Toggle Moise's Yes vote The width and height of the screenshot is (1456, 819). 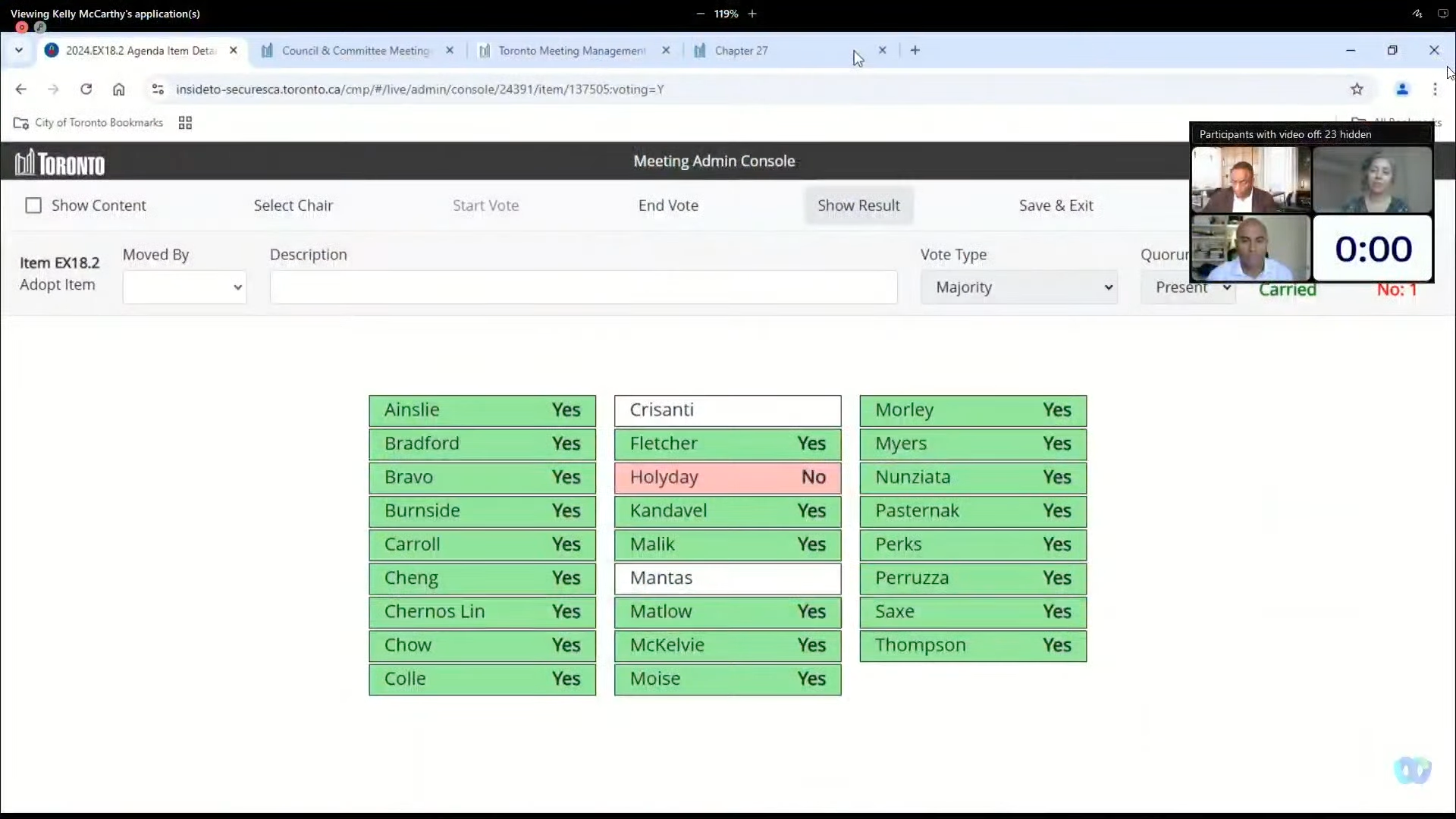727,679
